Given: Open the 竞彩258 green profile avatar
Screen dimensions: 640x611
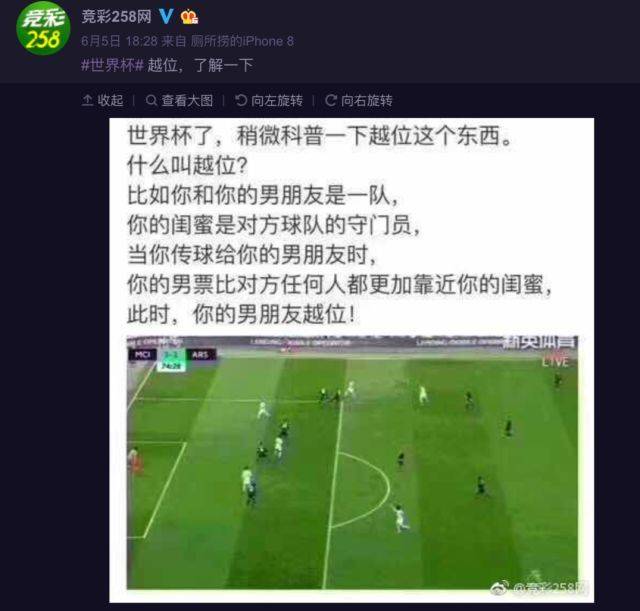Looking at the screenshot, I should tap(43, 28).
